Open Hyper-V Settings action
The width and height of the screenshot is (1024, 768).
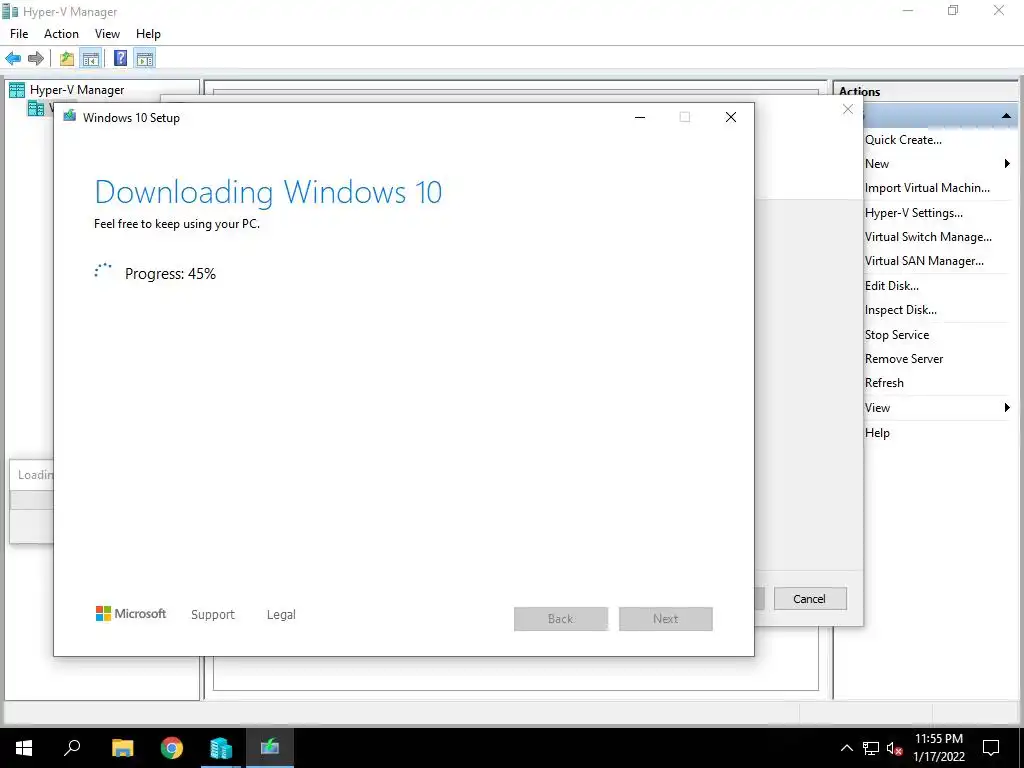pos(914,213)
